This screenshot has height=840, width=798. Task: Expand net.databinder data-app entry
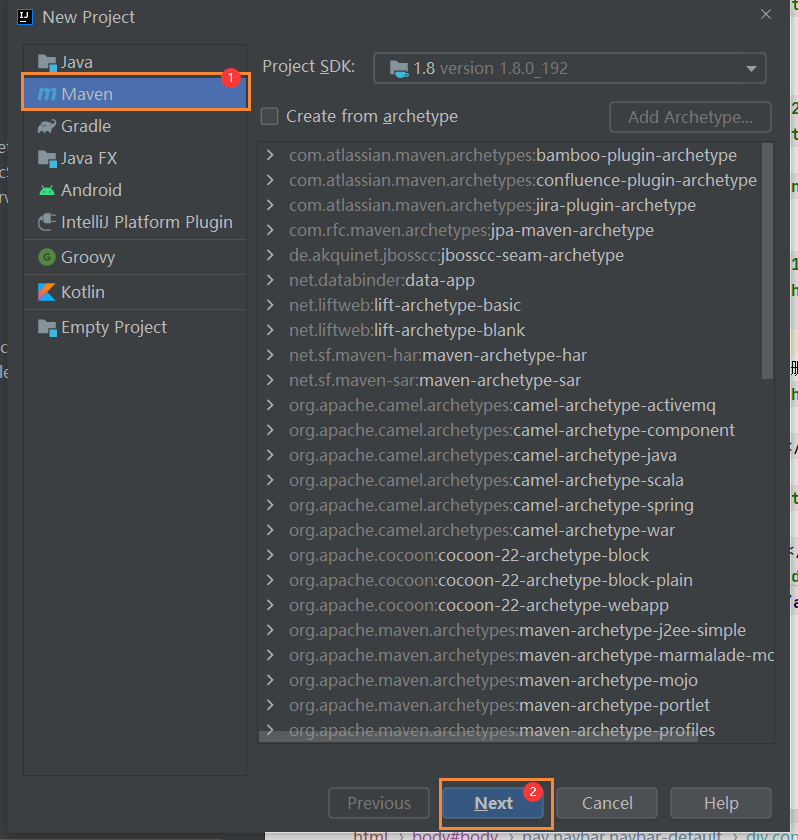tap(270, 280)
